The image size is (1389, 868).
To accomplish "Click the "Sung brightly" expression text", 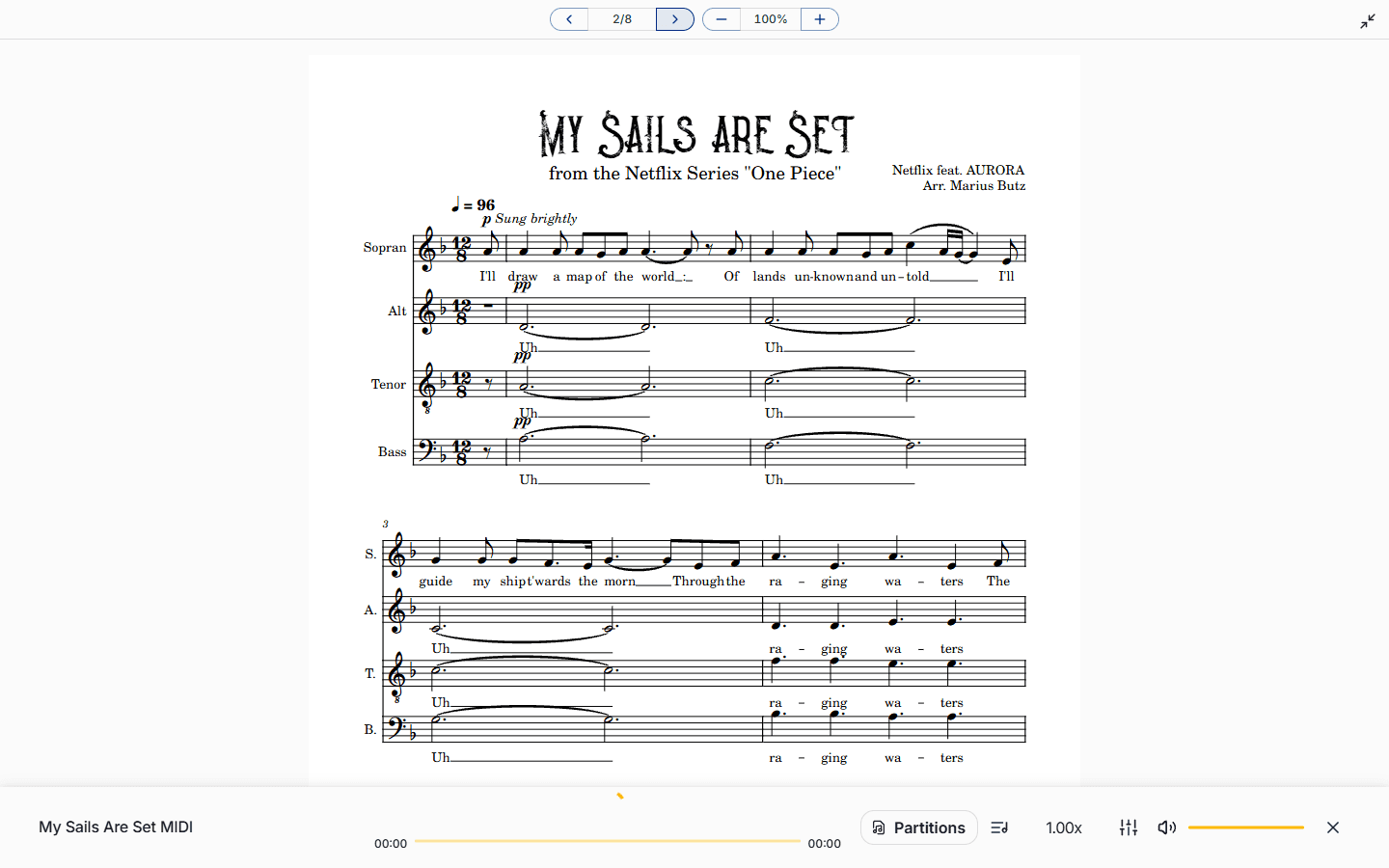I will pos(536,219).
